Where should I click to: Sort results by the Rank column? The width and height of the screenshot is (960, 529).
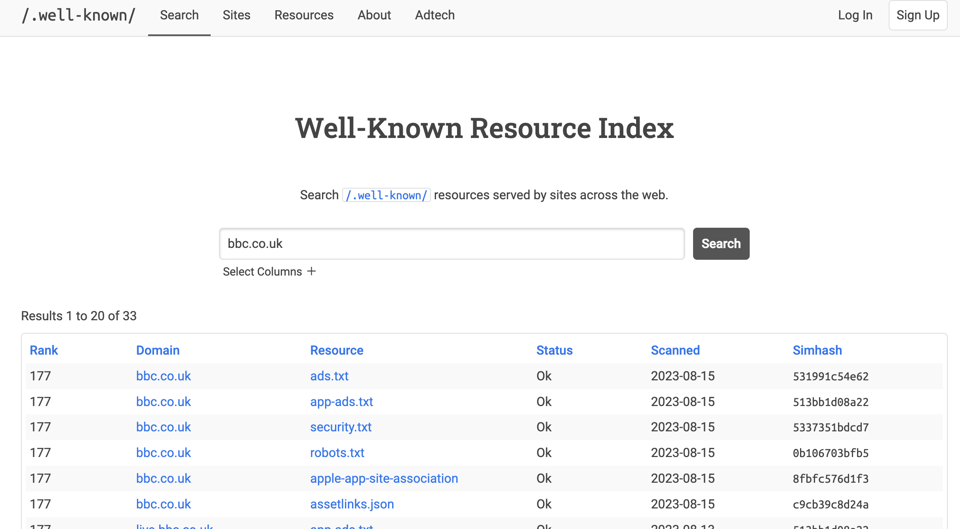pyautogui.click(x=44, y=350)
